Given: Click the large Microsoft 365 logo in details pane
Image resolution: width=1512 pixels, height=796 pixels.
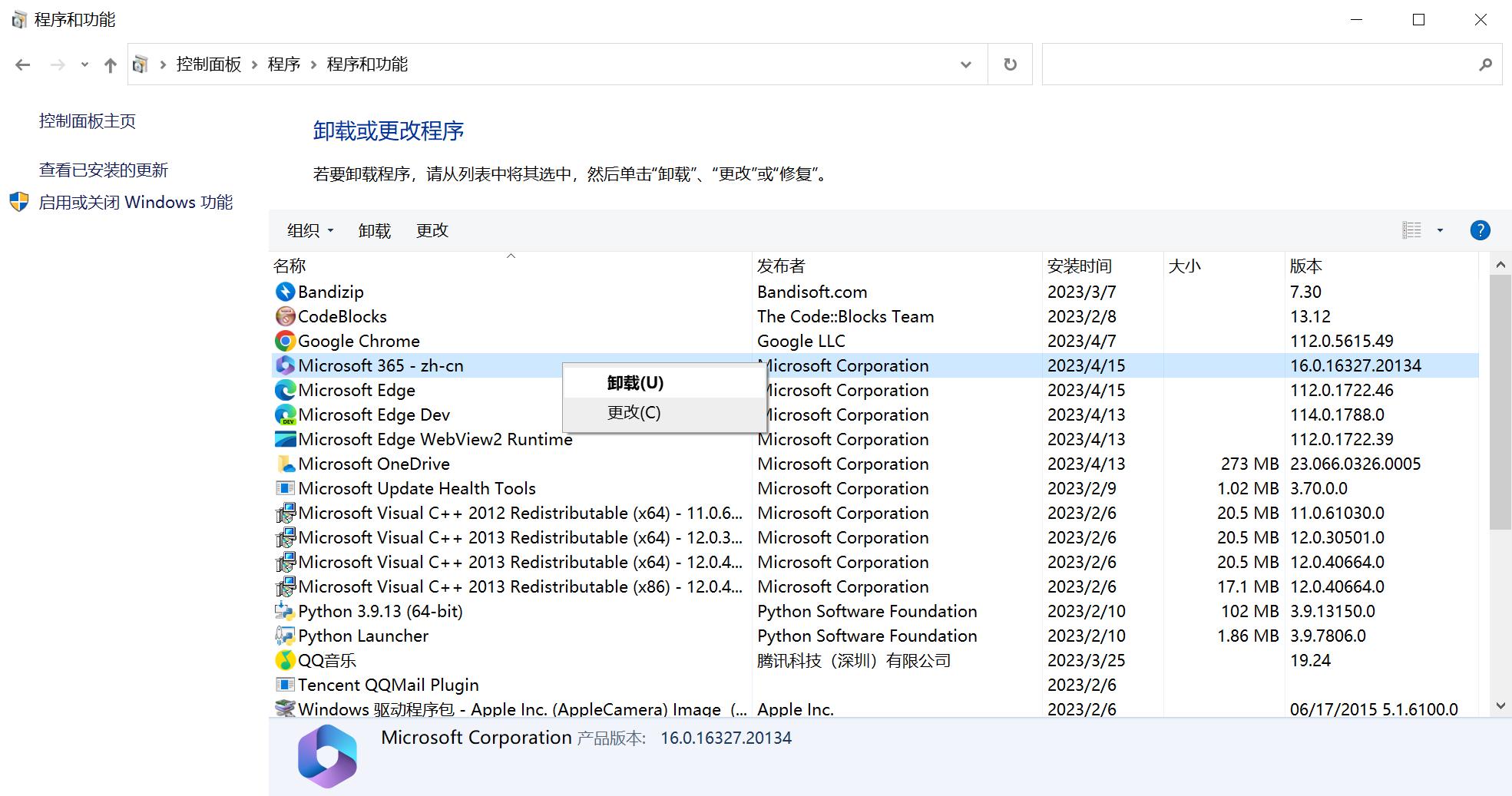Looking at the screenshot, I should tap(328, 756).
